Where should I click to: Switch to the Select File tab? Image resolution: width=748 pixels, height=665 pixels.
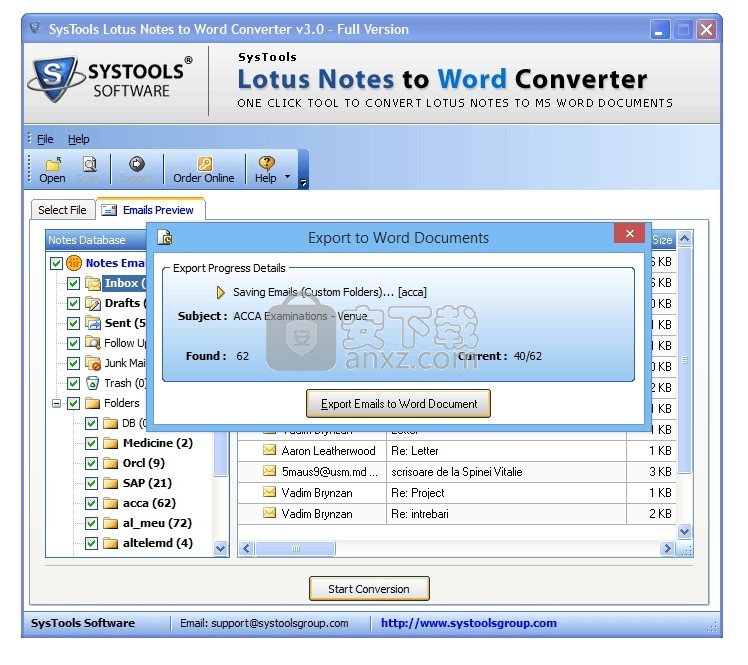[62, 210]
